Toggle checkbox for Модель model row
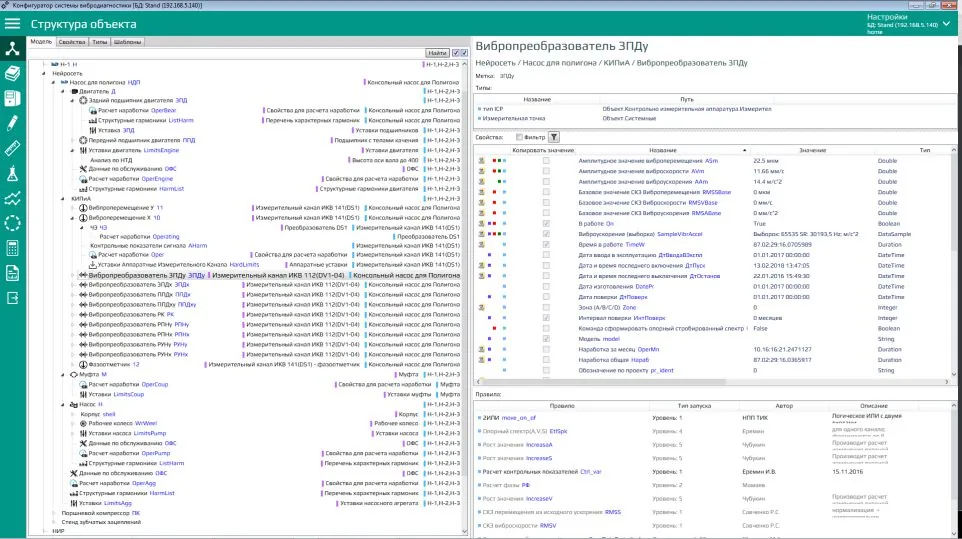 click(546, 339)
